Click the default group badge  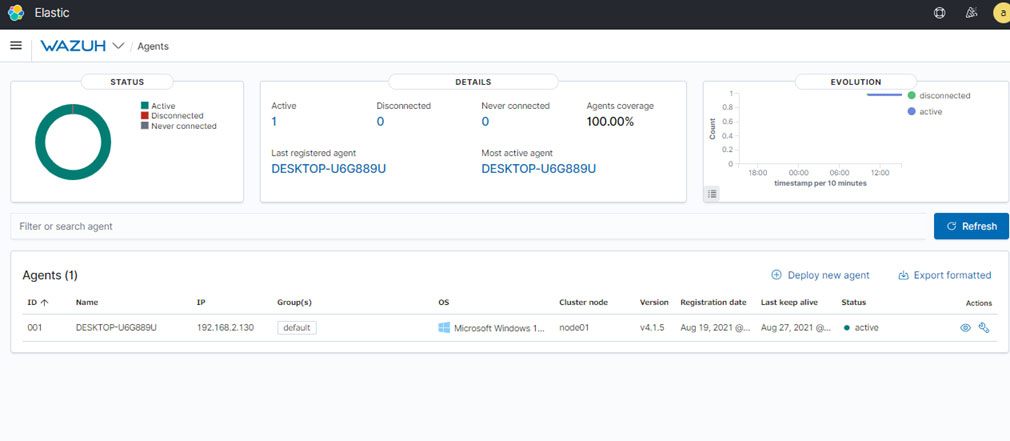coord(297,328)
